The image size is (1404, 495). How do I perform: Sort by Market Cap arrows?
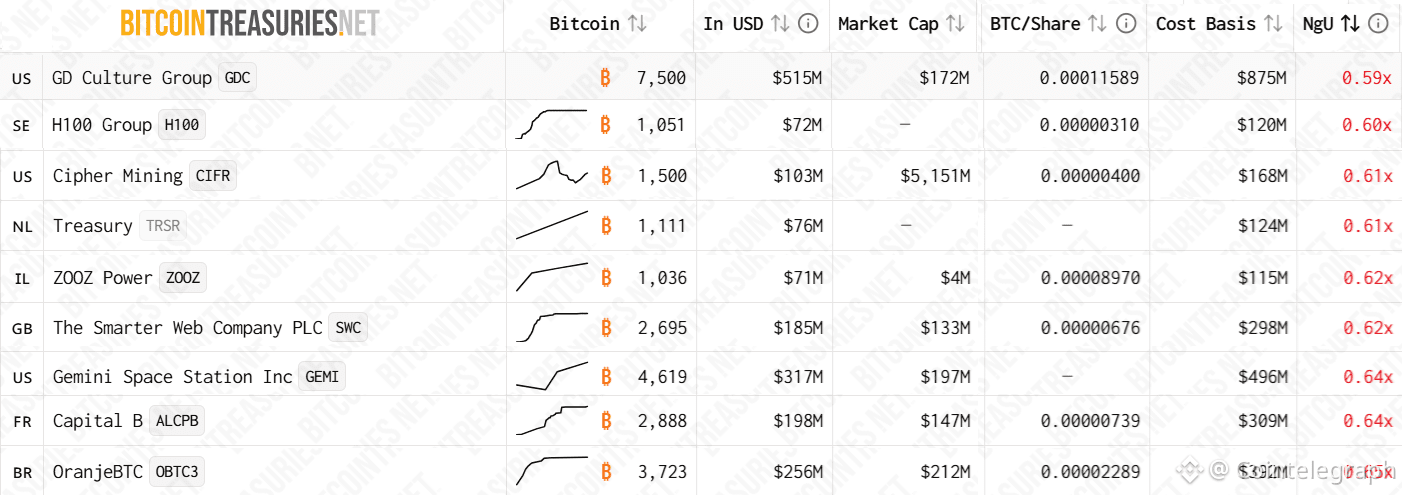[x=955, y=24]
